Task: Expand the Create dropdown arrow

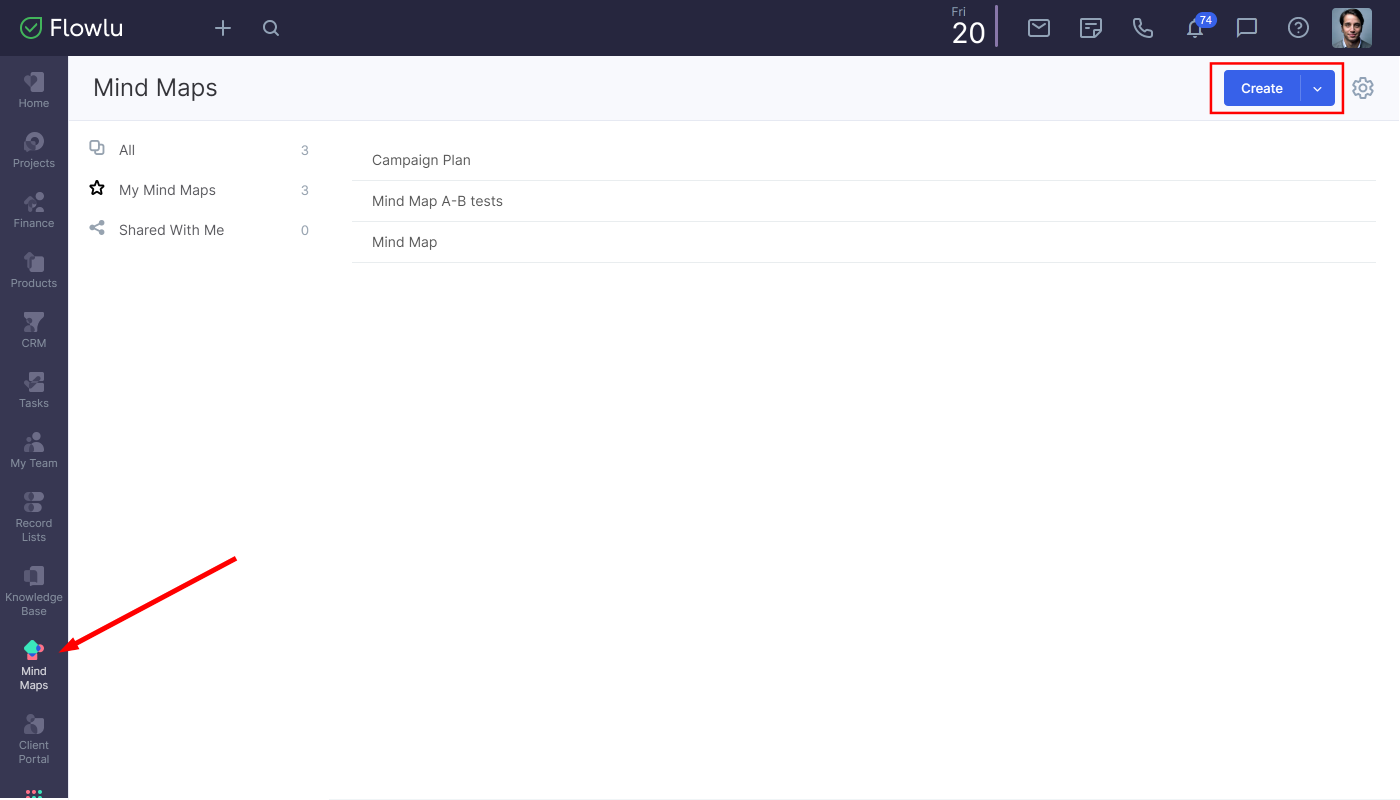Action: tap(1318, 88)
